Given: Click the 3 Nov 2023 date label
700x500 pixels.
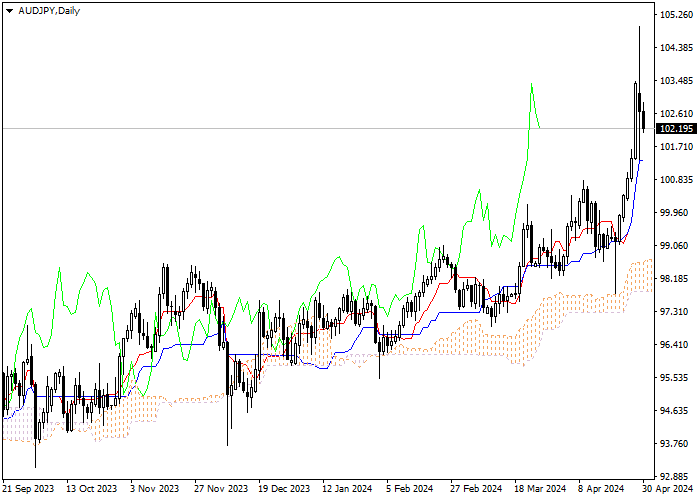Looking at the screenshot, I should point(154,489).
